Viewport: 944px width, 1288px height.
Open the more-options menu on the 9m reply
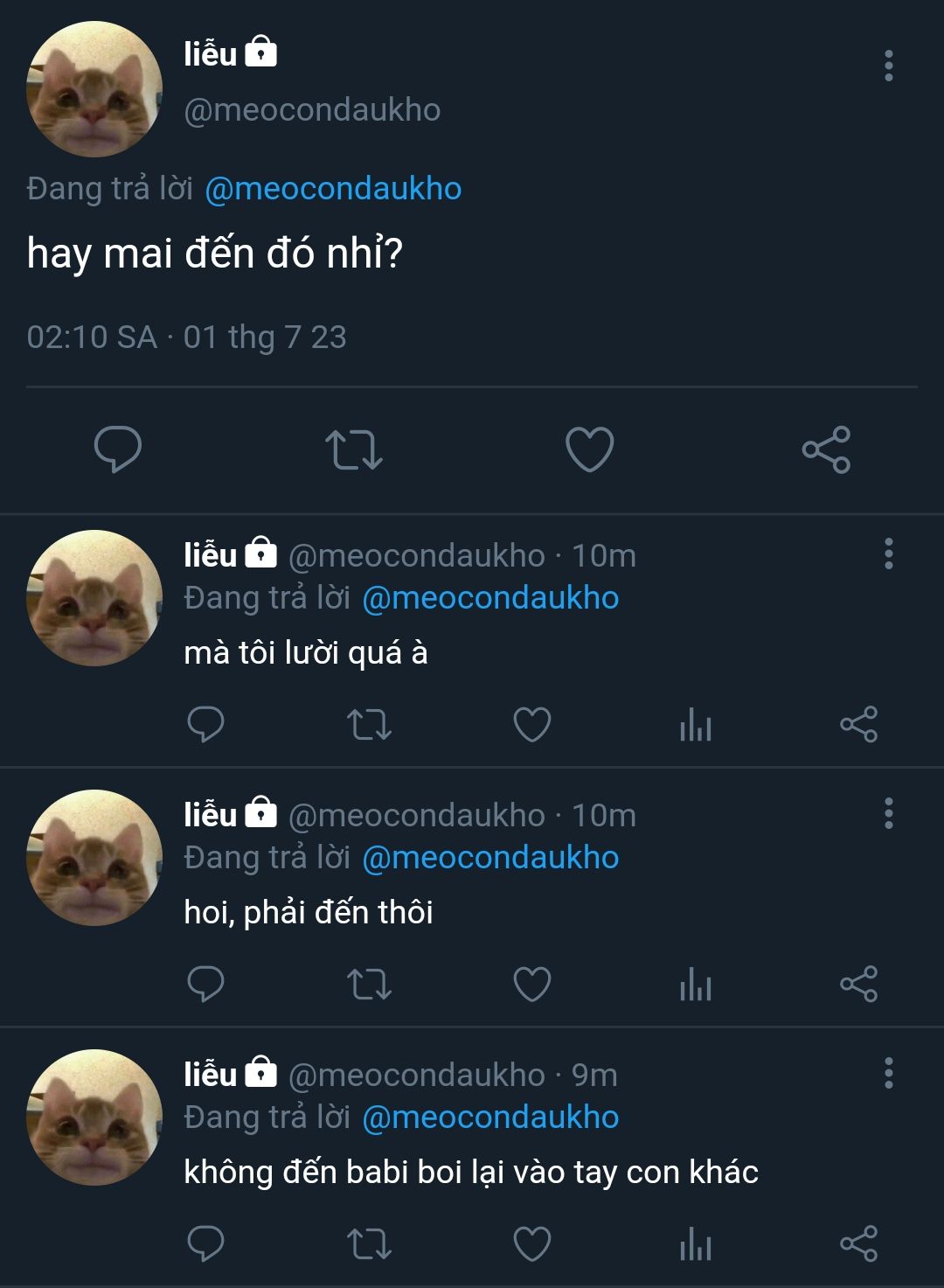889,1073
